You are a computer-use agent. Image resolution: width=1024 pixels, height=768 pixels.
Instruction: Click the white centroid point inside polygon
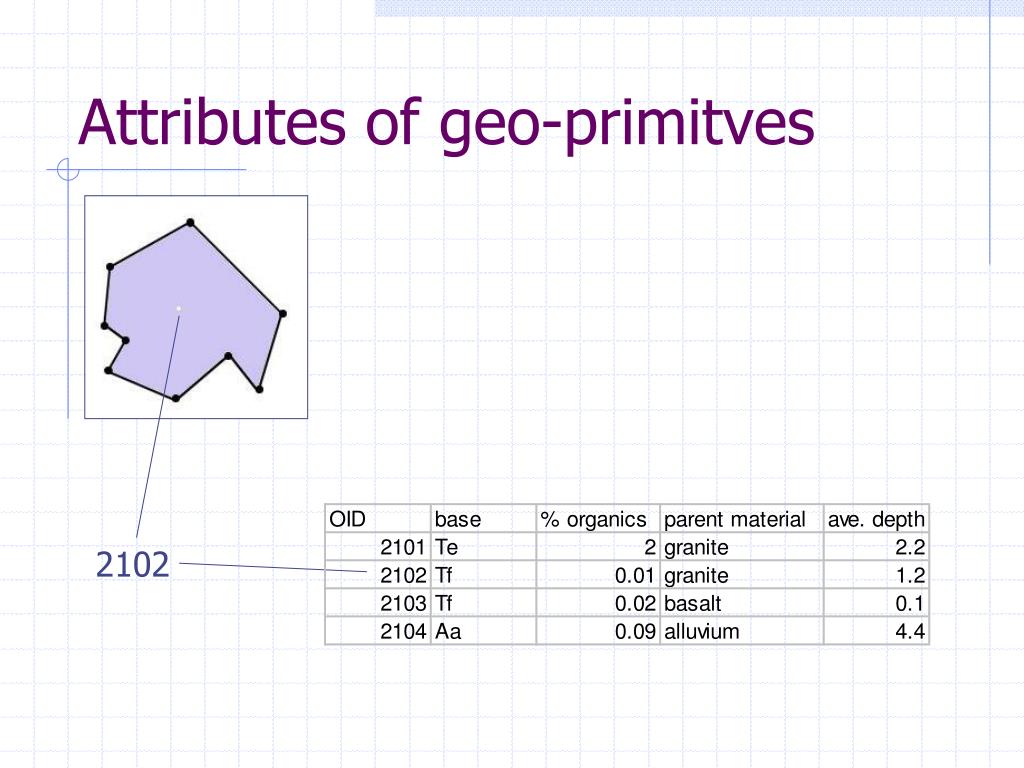coord(179,308)
